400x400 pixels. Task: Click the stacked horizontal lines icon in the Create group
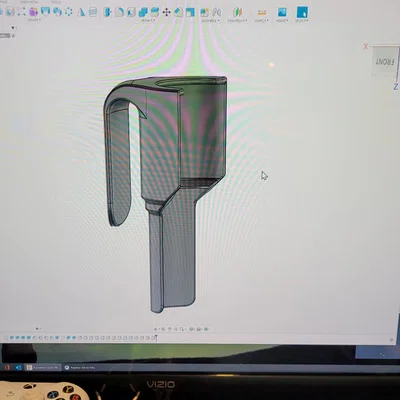tap(93, 12)
